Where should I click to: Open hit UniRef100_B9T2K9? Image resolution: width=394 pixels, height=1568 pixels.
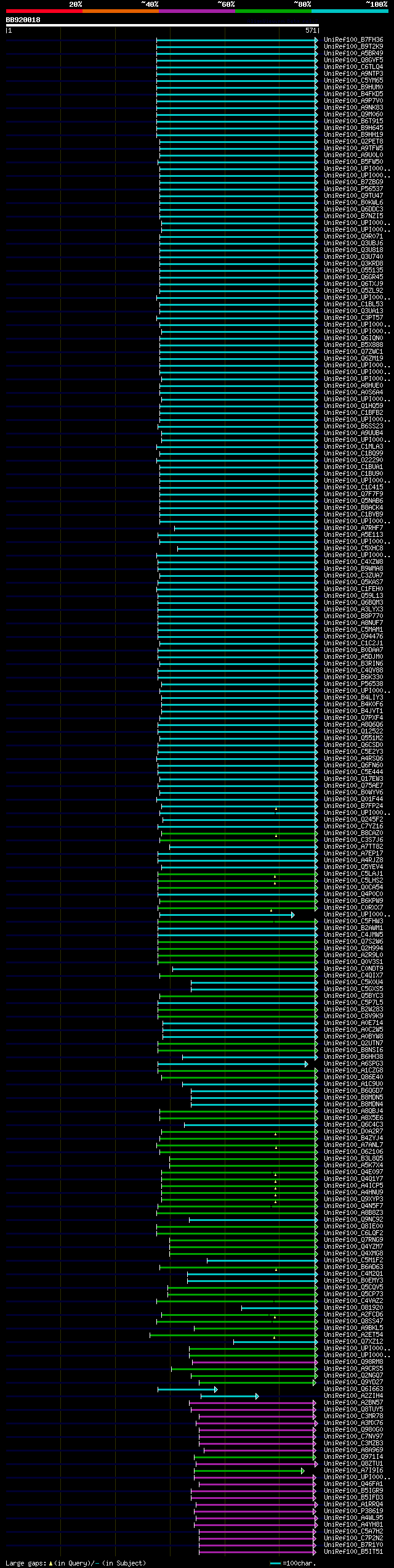[x=353, y=46]
